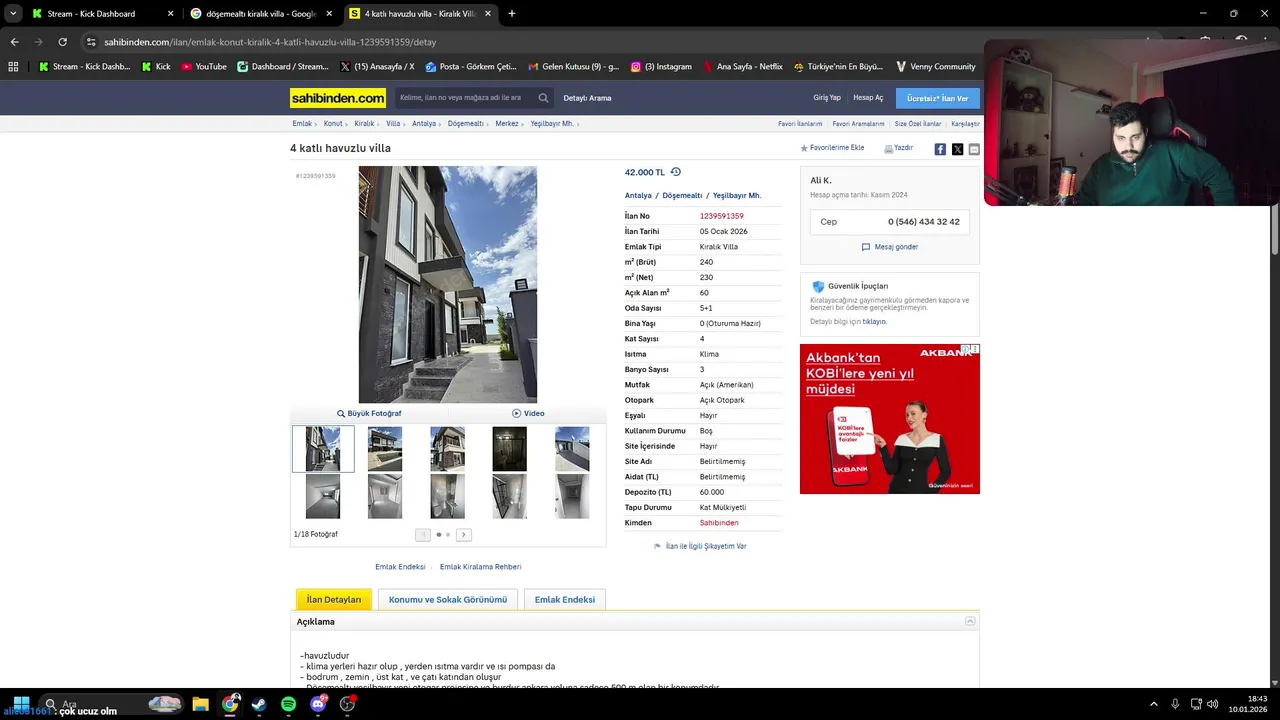Click the search magnifier icon in header

pos(543,98)
